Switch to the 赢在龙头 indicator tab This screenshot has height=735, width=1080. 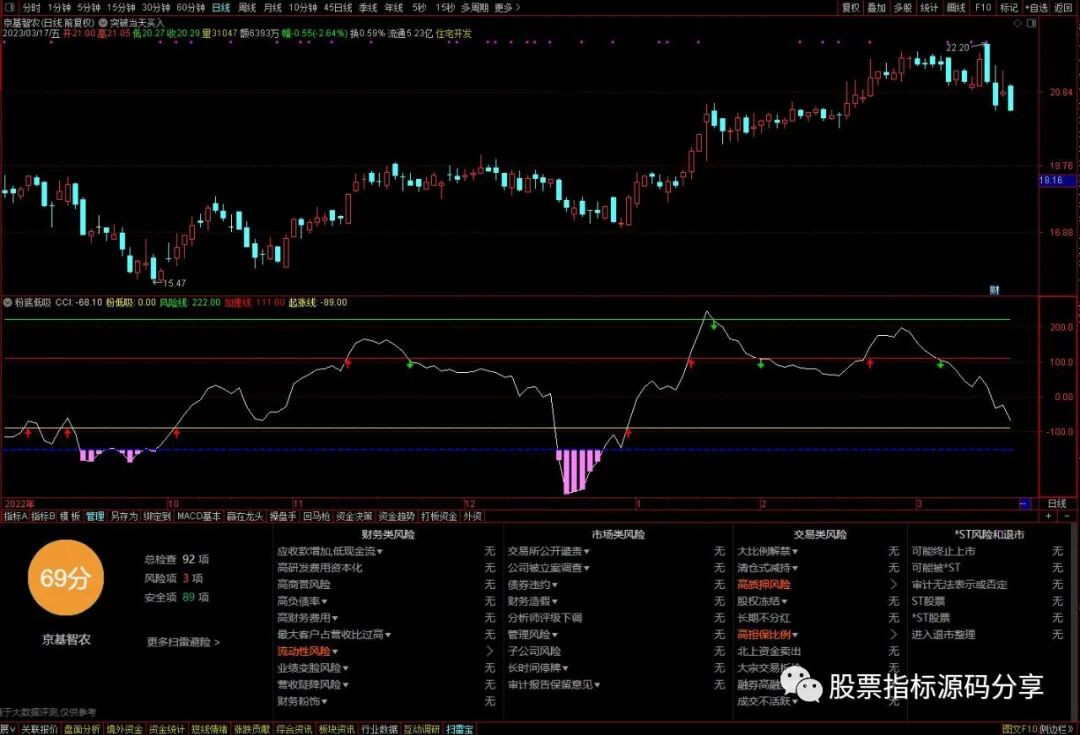(x=245, y=516)
